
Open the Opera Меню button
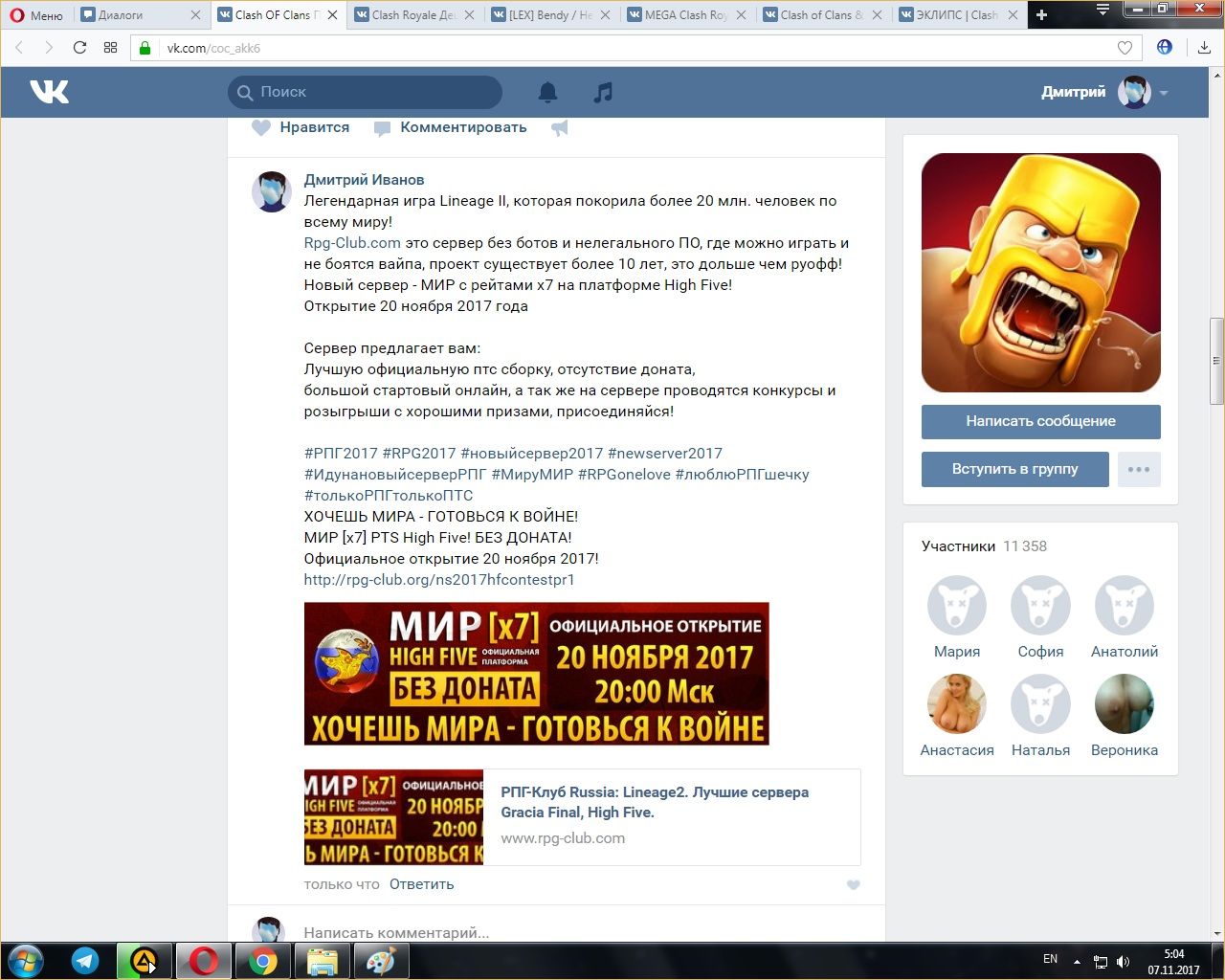pyautogui.click(x=36, y=14)
